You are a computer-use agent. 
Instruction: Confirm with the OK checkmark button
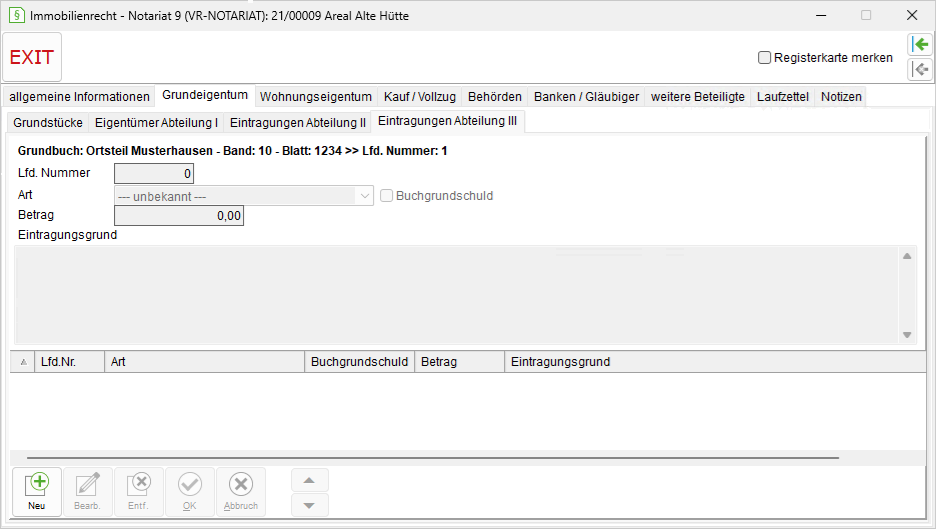189,492
